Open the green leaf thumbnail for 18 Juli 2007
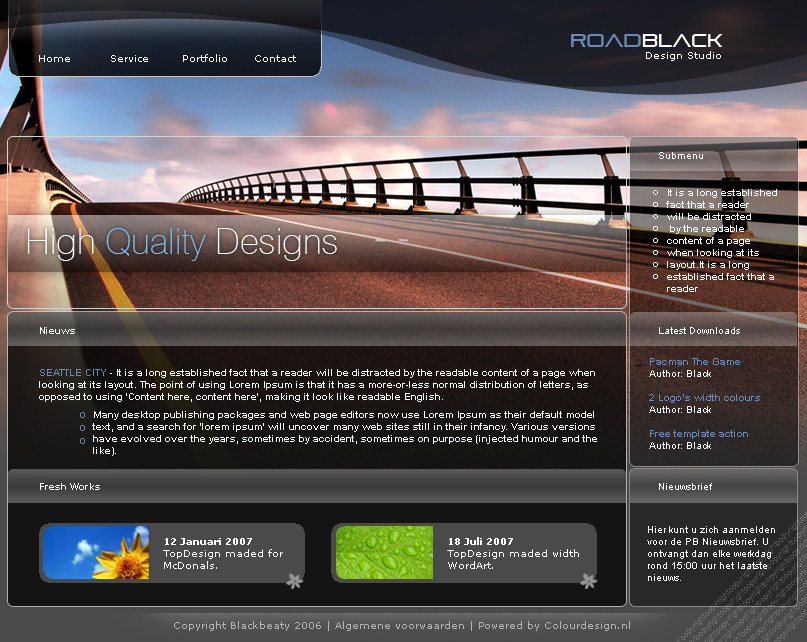Viewport: 807px width, 642px height. [x=384, y=552]
